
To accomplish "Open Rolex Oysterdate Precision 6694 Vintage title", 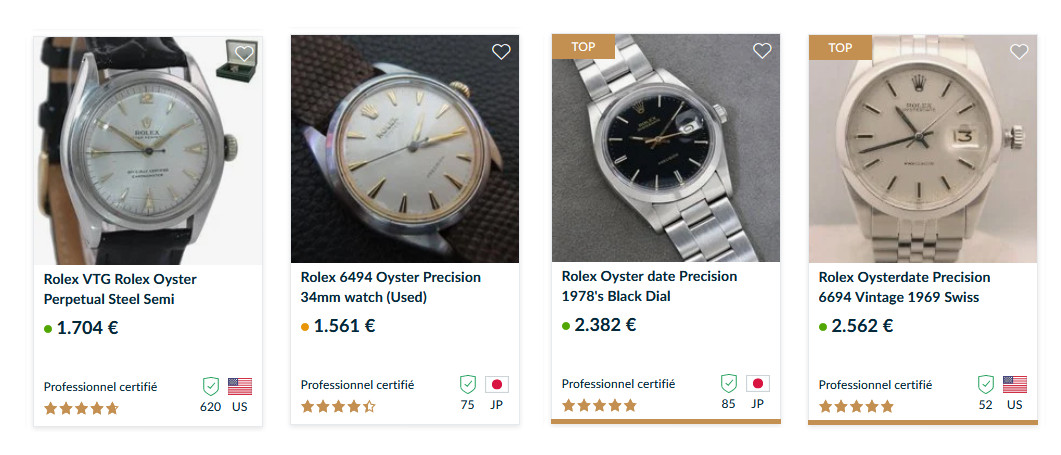I will coord(904,287).
